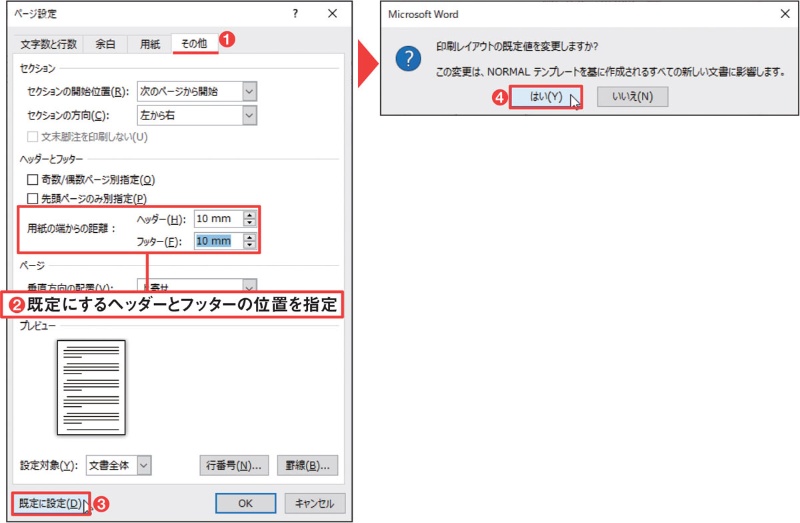
Task: Click the 既定に設定 button
Action: [x=50, y=503]
